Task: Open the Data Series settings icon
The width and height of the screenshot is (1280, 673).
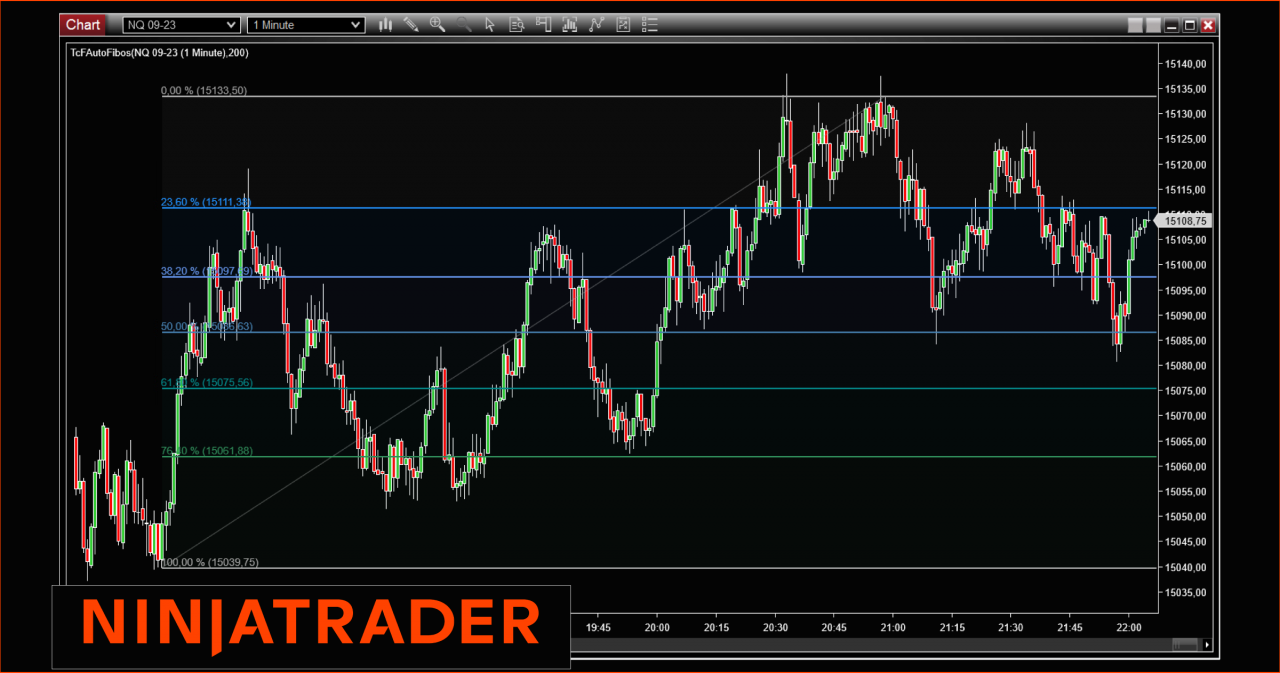Action: (x=516, y=24)
